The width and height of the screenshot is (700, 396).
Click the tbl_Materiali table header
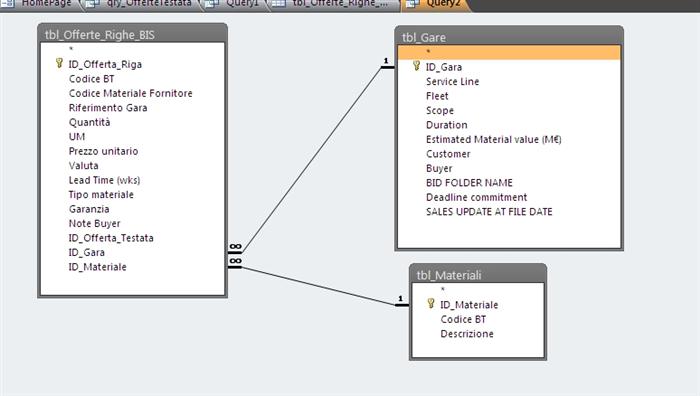[x=478, y=275]
